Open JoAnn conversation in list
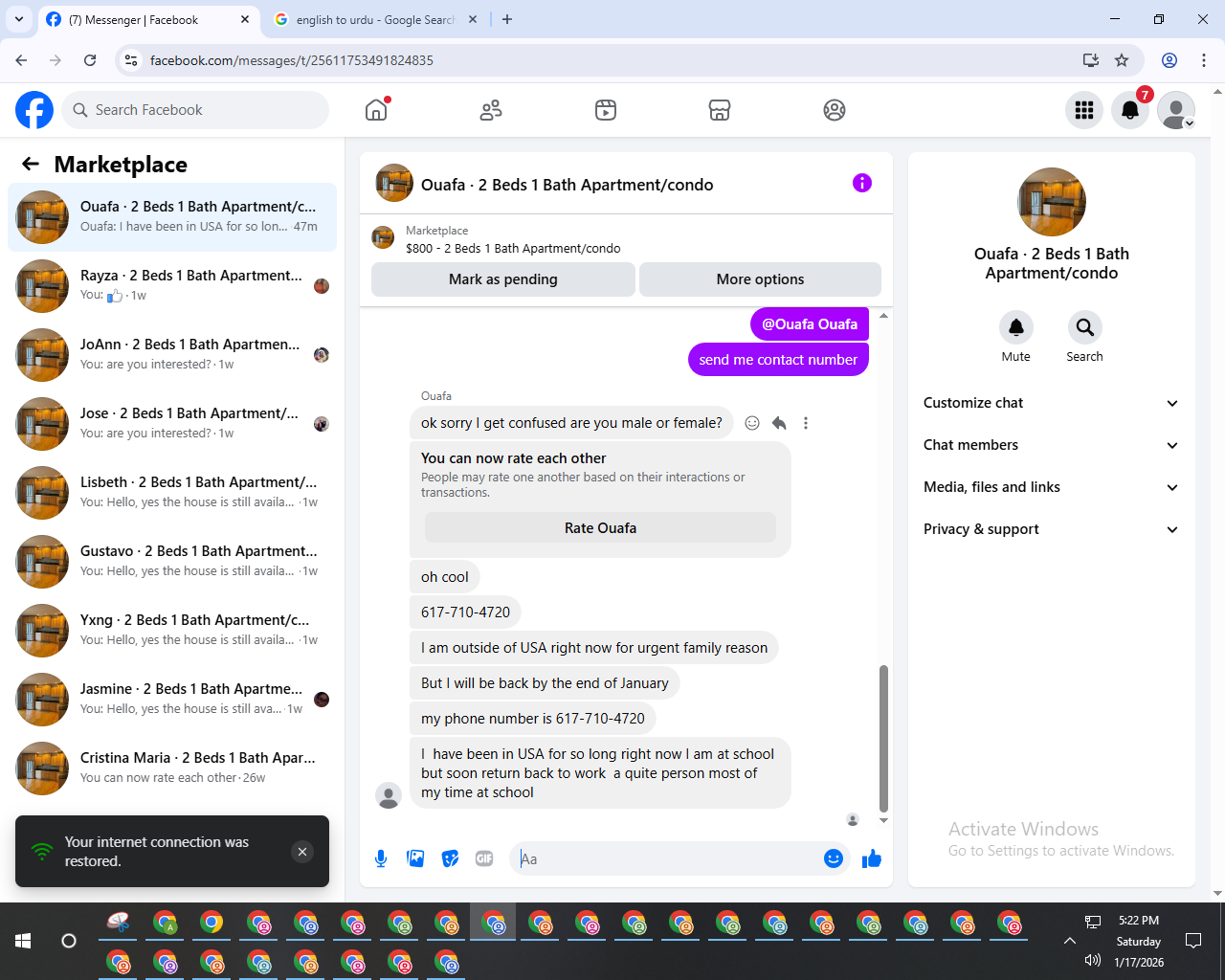This screenshot has width=1225, height=980. coord(172,355)
